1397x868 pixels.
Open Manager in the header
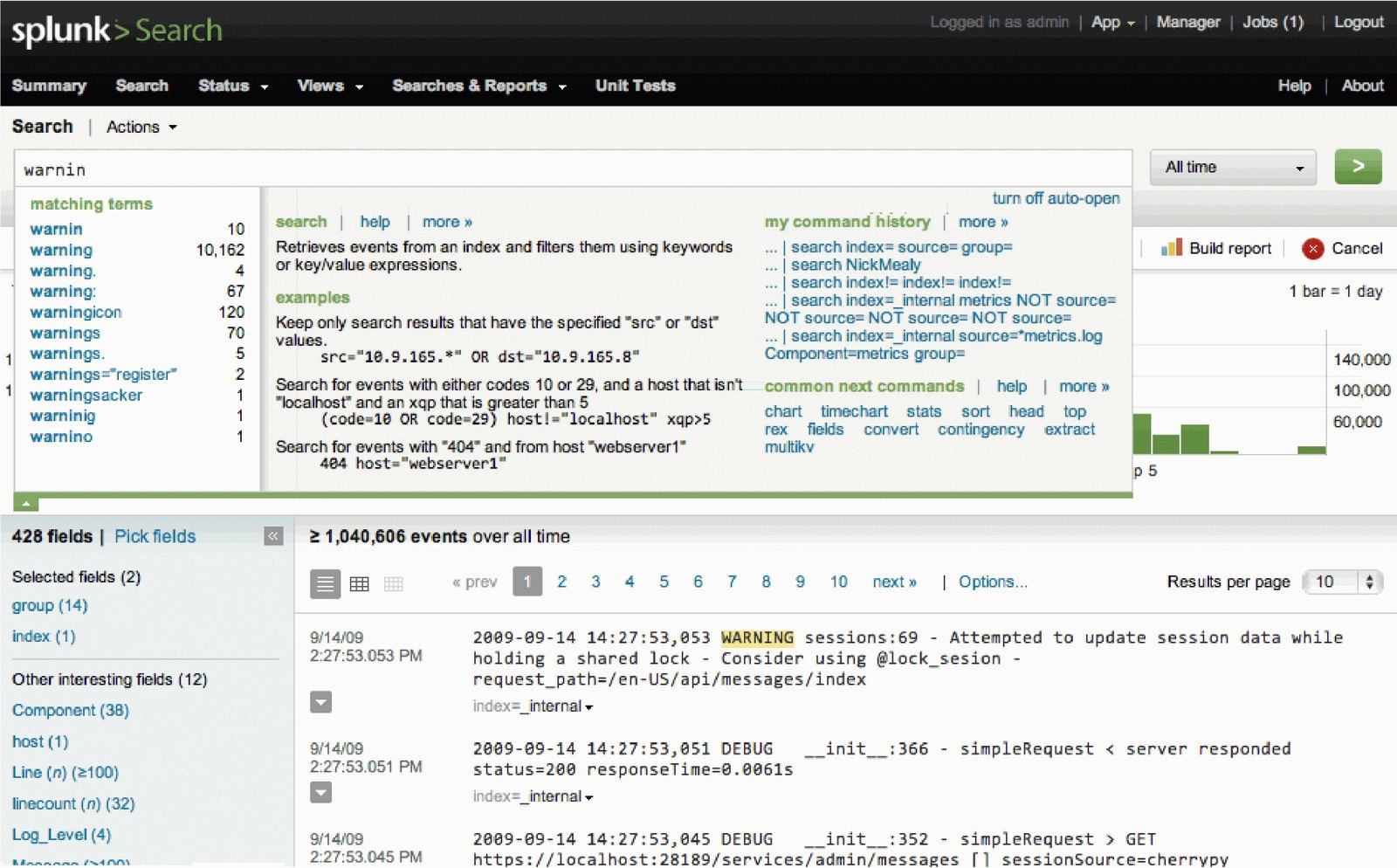point(1187,23)
